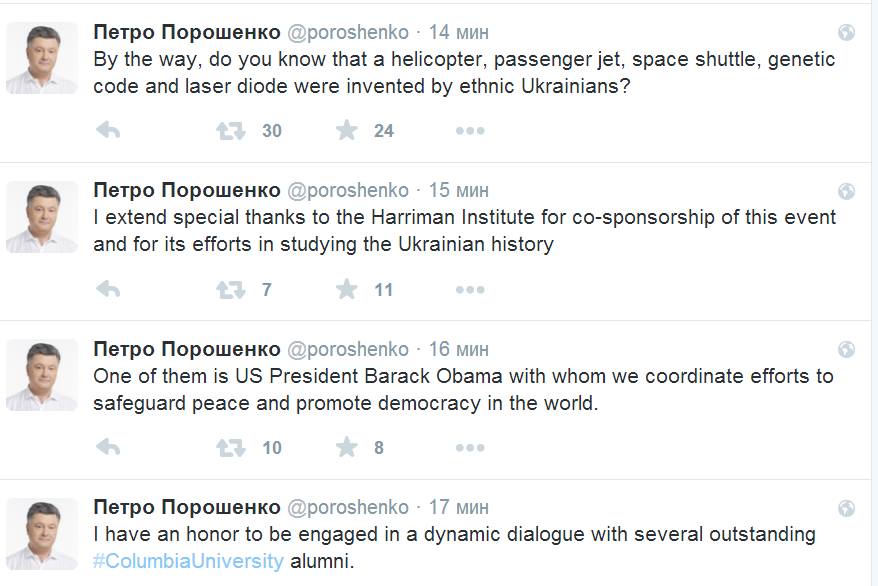Open more options on Obama tweet
Viewport: 878px width, 586px height.
point(470,448)
